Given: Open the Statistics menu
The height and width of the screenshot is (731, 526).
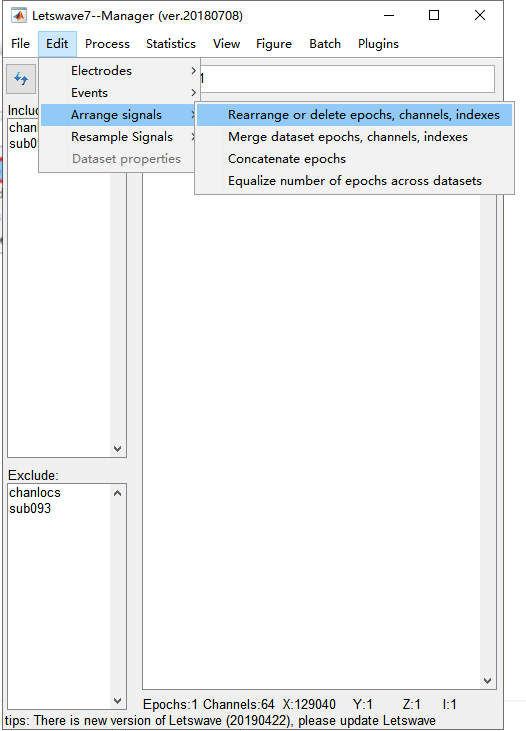Looking at the screenshot, I should click(x=171, y=44).
